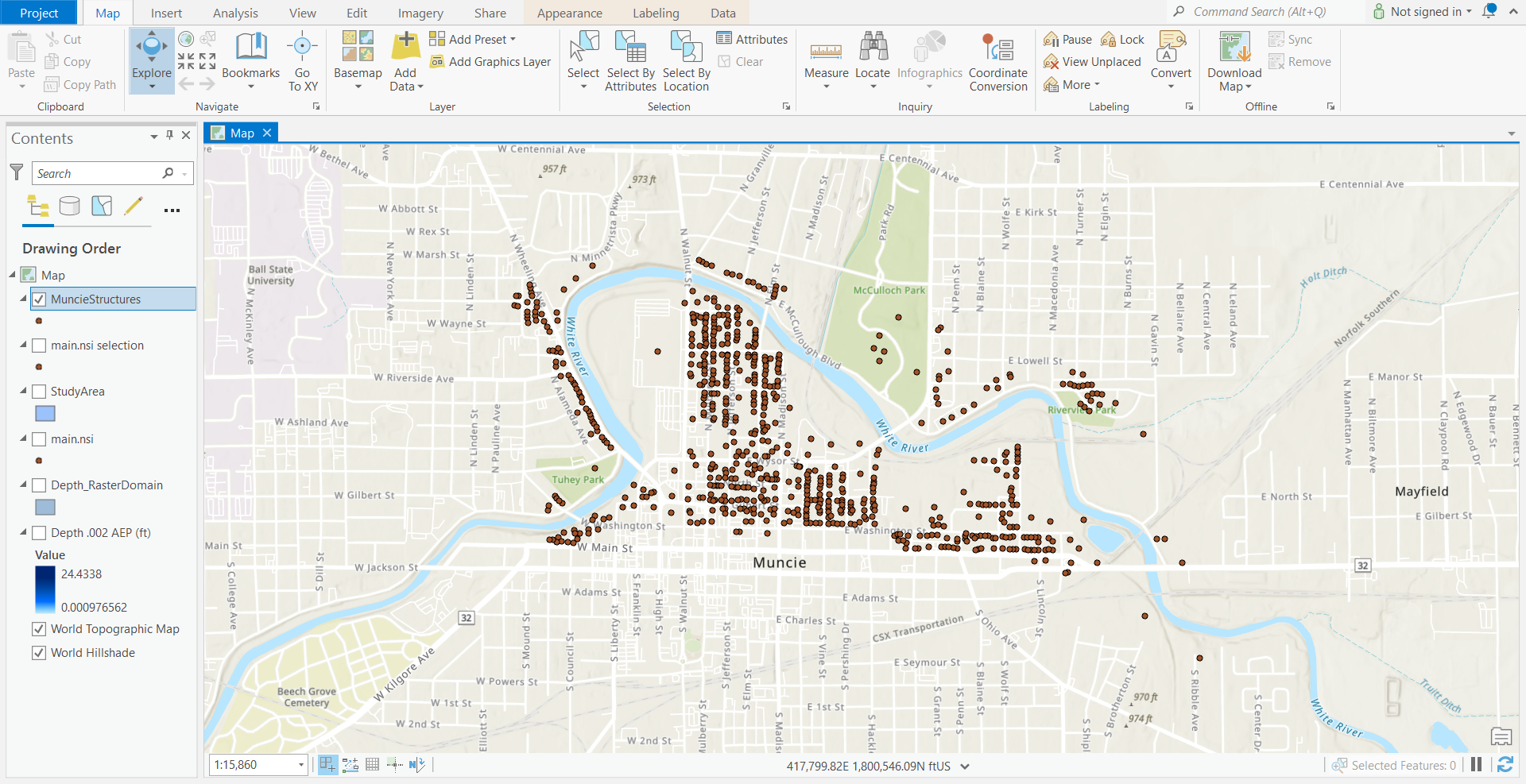Viewport: 1526px width, 784px height.
Task: Open the Locate tool
Action: tap(873, 60)
